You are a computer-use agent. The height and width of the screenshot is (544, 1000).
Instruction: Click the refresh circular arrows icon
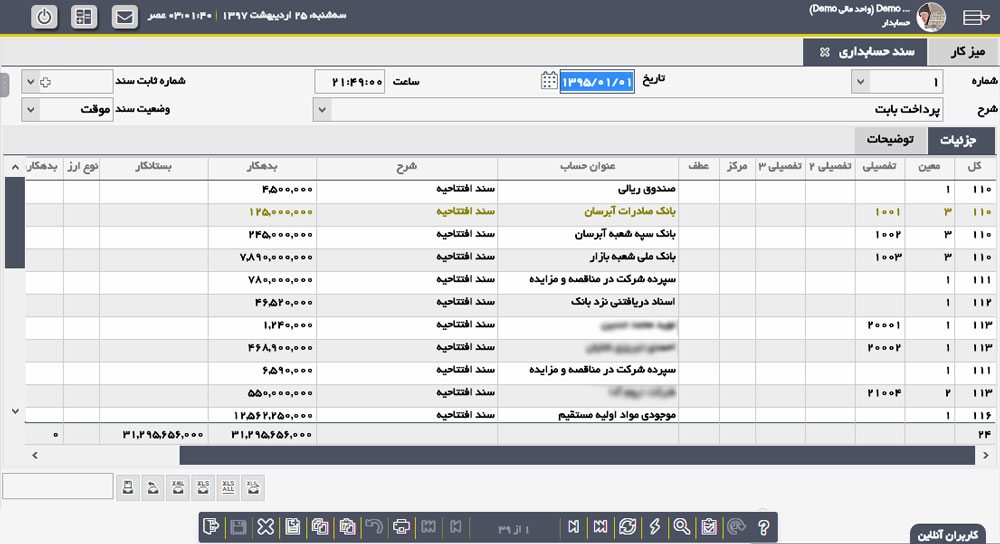coord(628,527)
